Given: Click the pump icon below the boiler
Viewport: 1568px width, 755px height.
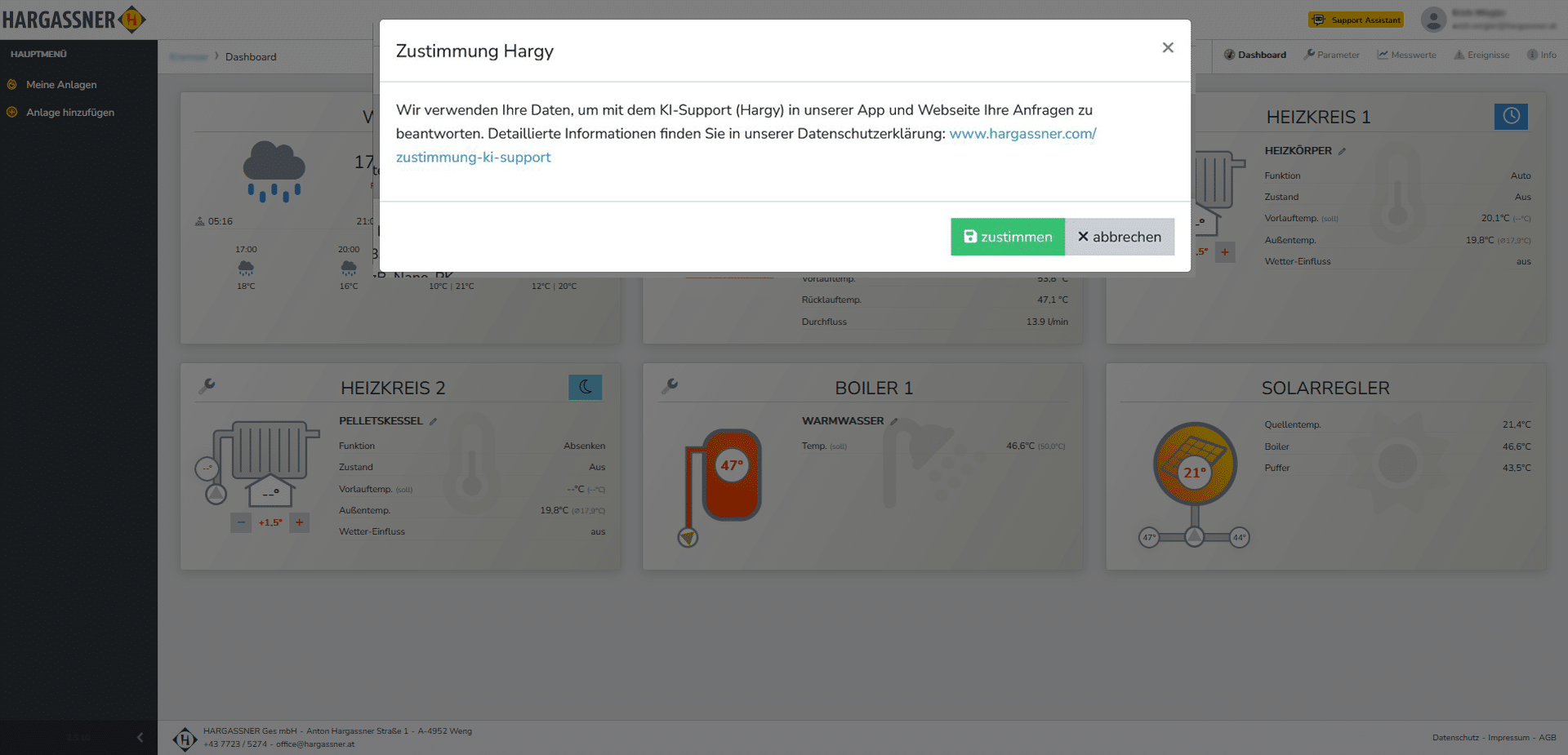Looking at the screenshot, I should tap(688, 537).
